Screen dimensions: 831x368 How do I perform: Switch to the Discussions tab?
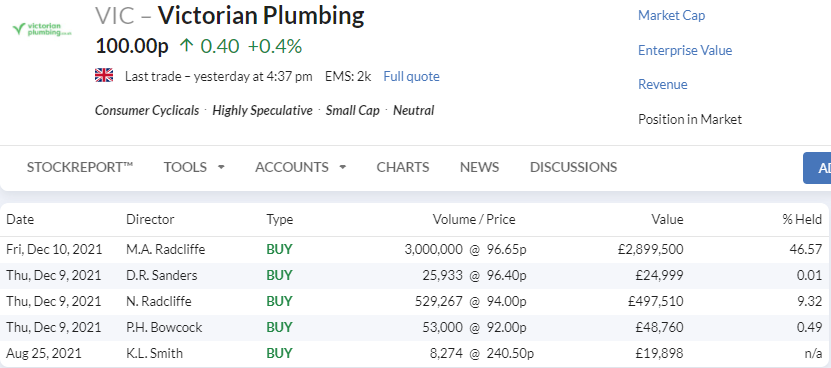tap(573, 167)
